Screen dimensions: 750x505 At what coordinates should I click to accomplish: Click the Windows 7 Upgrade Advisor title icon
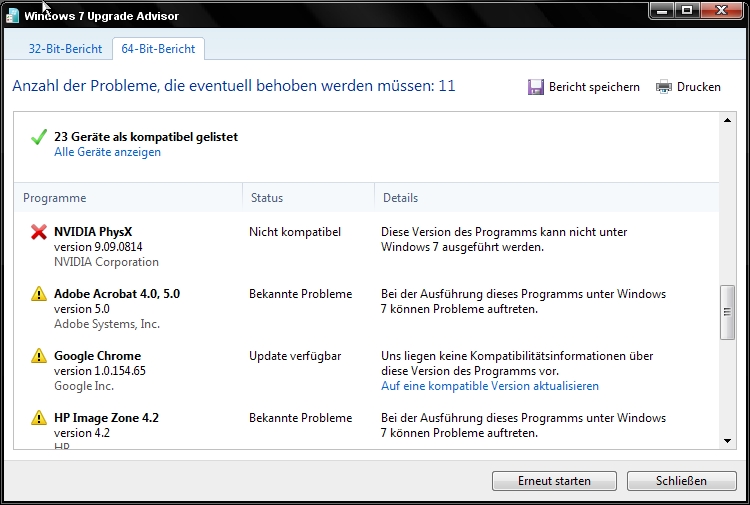[x=12, y=16]
